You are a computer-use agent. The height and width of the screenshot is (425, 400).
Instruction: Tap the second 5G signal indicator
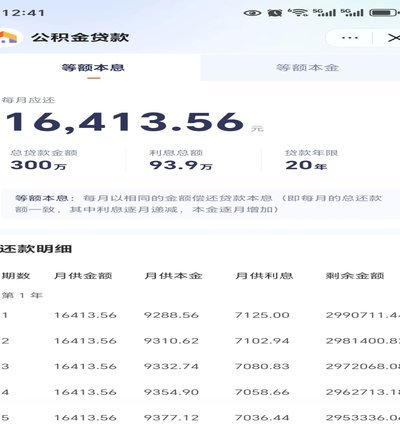click(x=352, y=13)
